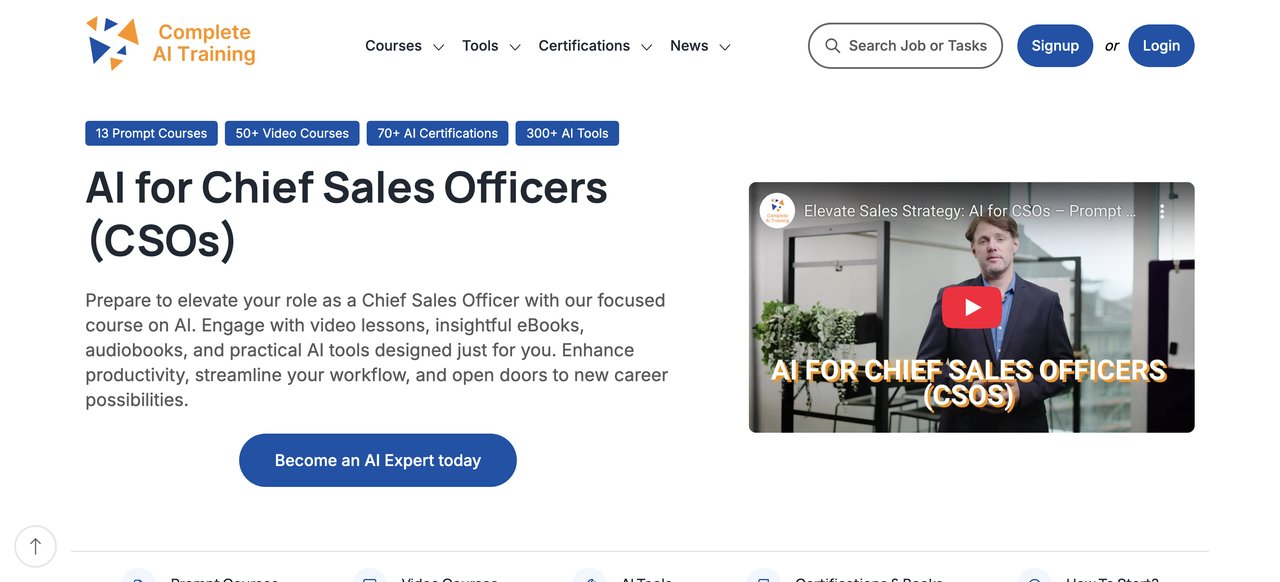Click the scroll-to-top arrow button

coord(36,546)
